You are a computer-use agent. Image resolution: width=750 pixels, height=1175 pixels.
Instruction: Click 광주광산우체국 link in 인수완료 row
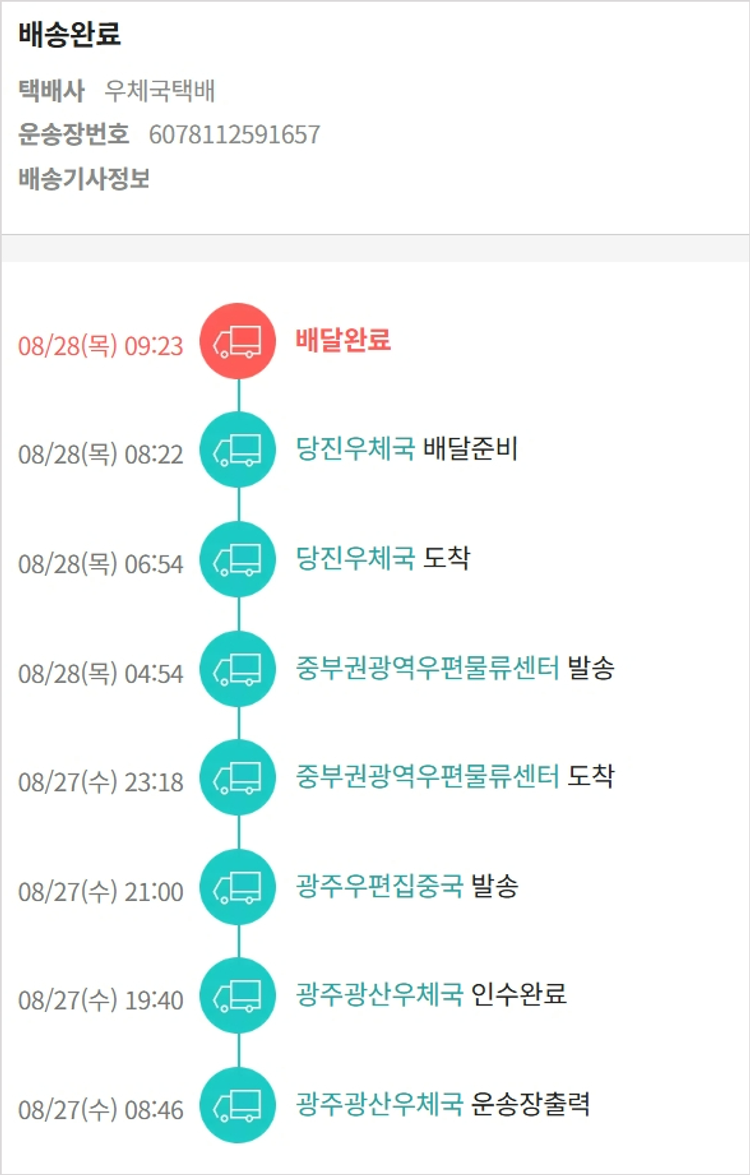pos(379,994)
